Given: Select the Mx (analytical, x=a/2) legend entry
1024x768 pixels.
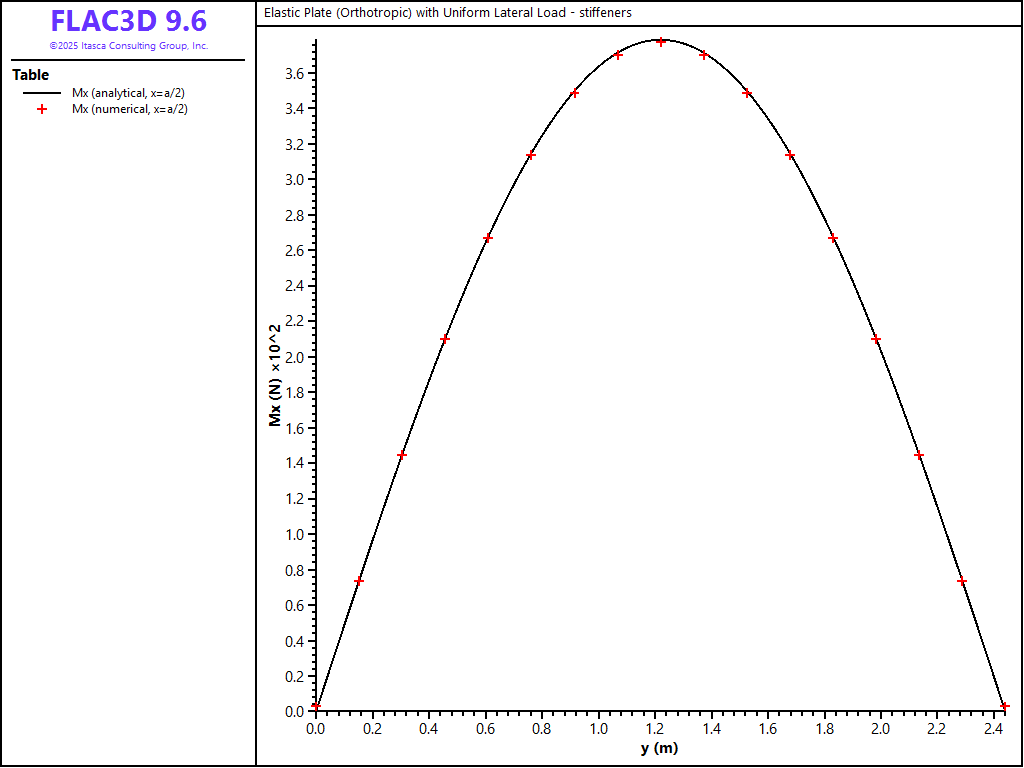Looking at the screenshot, I should [128, 93].
